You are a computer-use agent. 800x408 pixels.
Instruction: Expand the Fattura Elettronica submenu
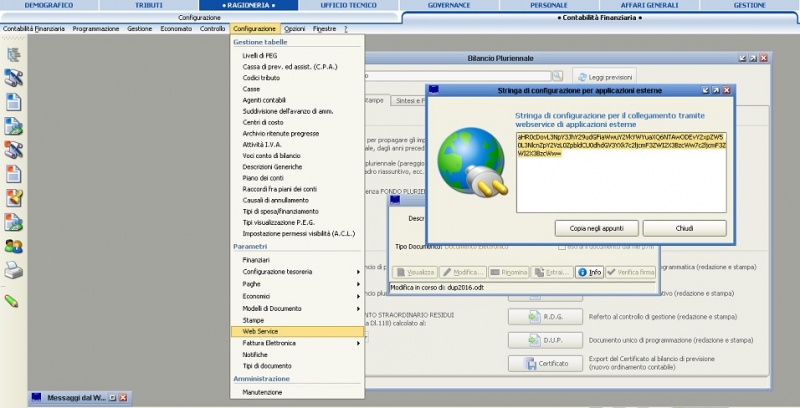coord(358,343)
